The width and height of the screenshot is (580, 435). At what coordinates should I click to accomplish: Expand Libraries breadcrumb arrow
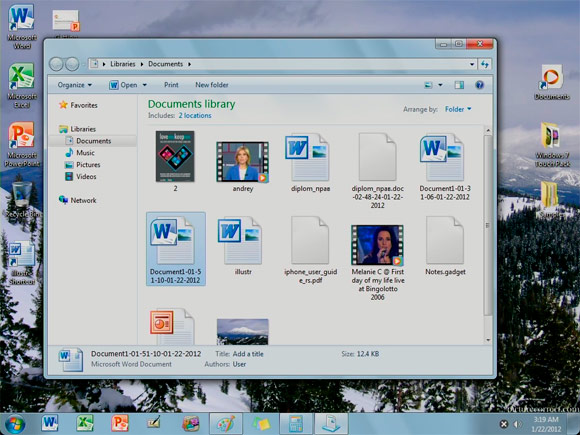(142, 64)
